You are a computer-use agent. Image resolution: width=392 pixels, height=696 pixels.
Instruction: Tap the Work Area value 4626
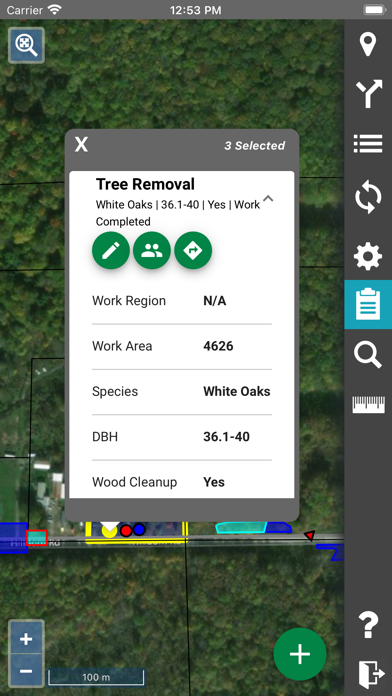coord(218,346)
